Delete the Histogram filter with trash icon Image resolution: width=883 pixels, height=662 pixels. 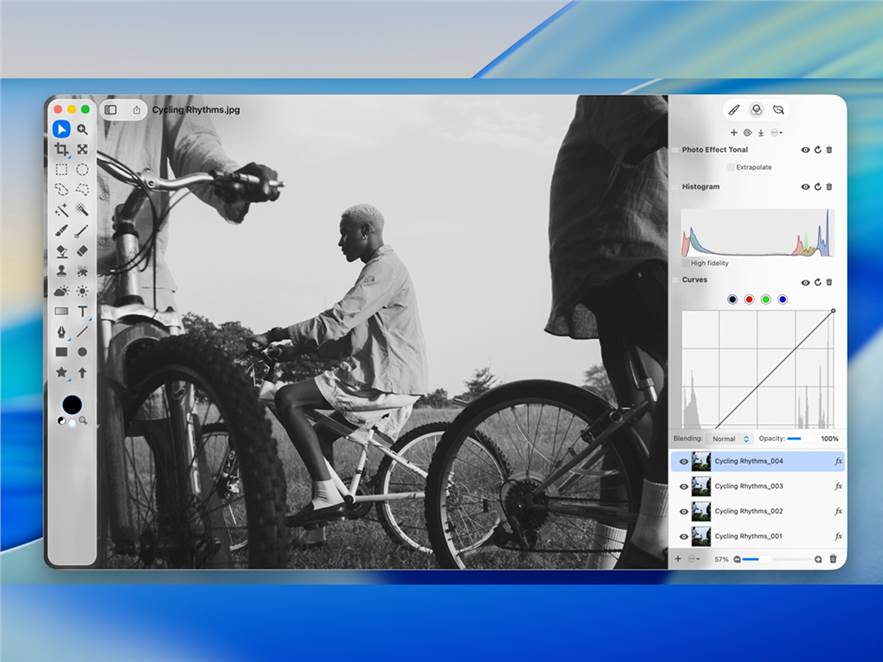[829, 187]
